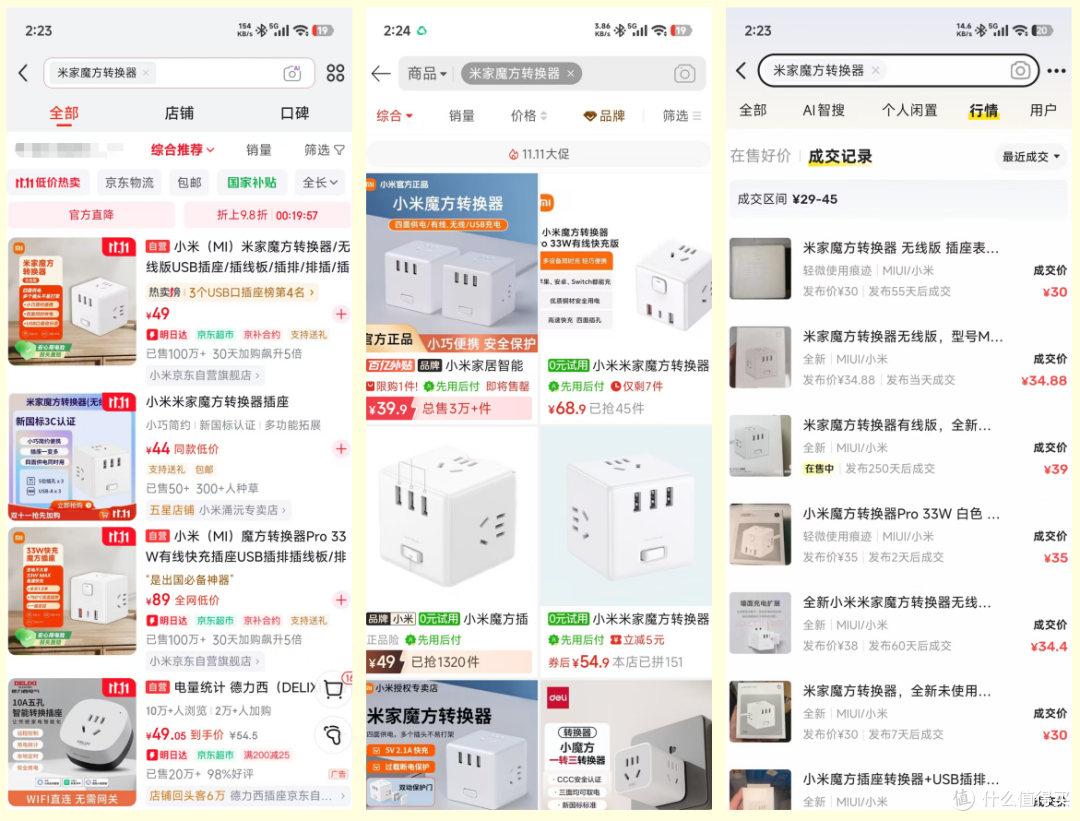Open the 筛选 filter menu in the middle app

tap(682, 116)
